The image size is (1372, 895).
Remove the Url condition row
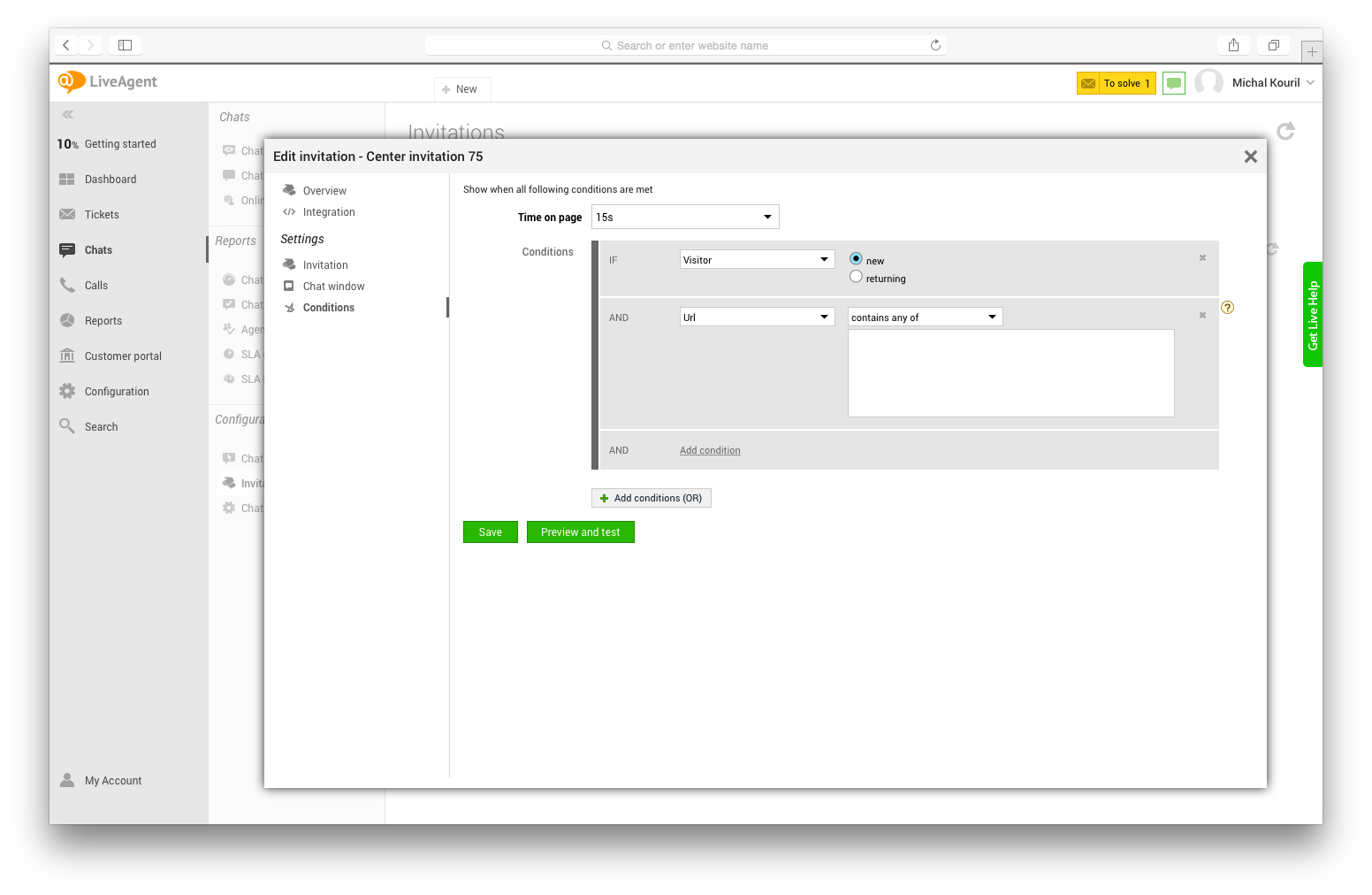click(x=1202, y=316)
